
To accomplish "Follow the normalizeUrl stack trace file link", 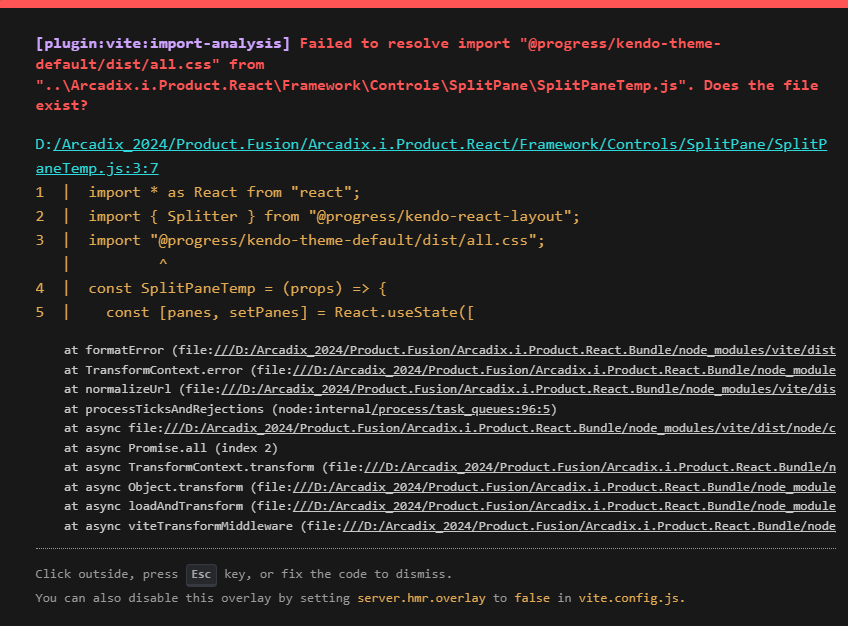I will (530, 387).
